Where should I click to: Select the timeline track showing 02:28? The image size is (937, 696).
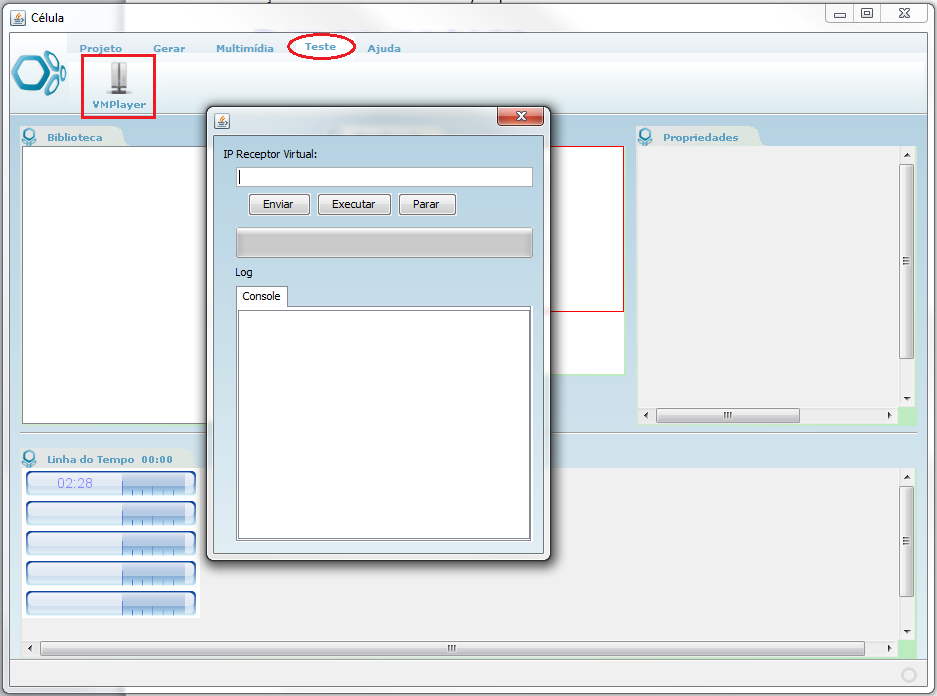[111, 483]
